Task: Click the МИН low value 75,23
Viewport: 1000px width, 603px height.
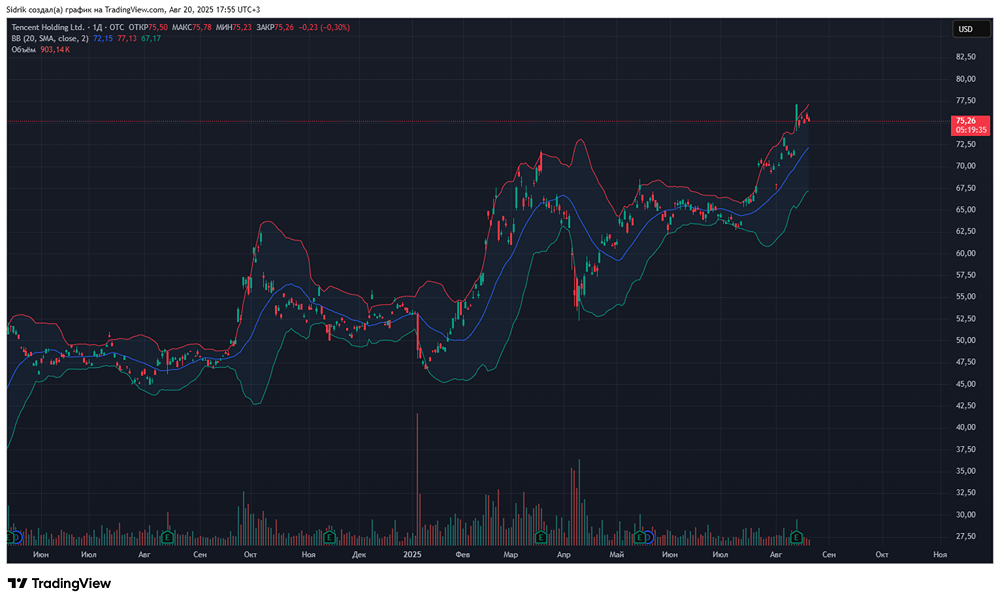Action: (x=242, y=27)
